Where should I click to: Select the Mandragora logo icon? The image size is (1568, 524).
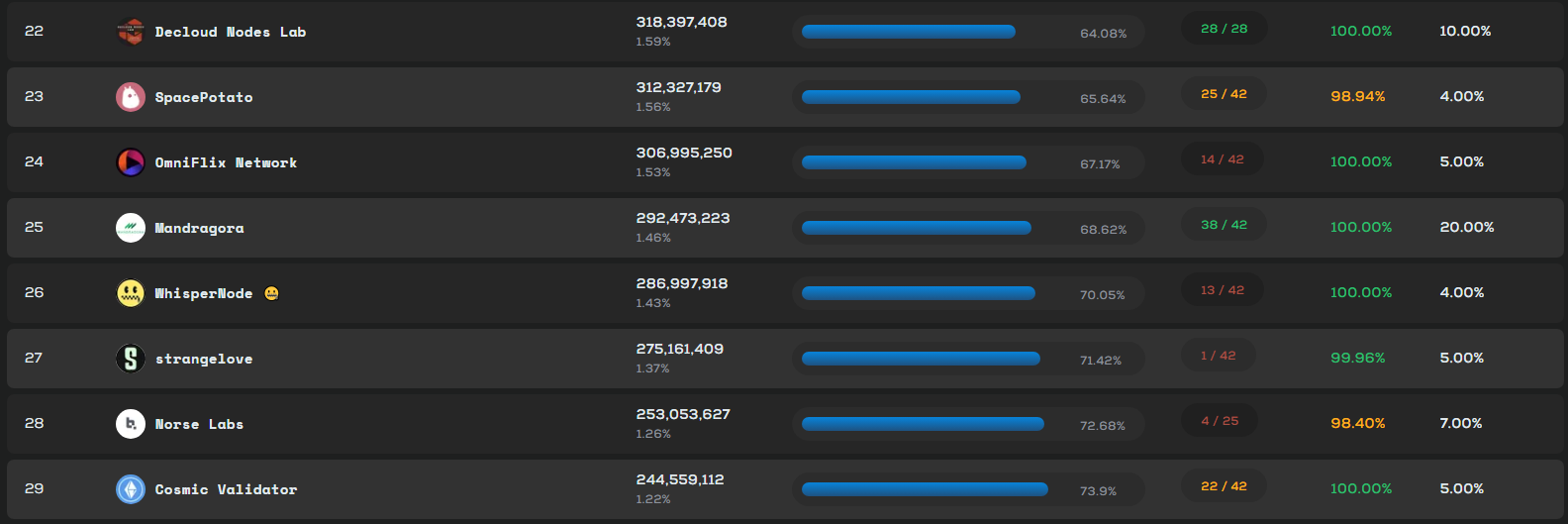(x=131, y=228)
